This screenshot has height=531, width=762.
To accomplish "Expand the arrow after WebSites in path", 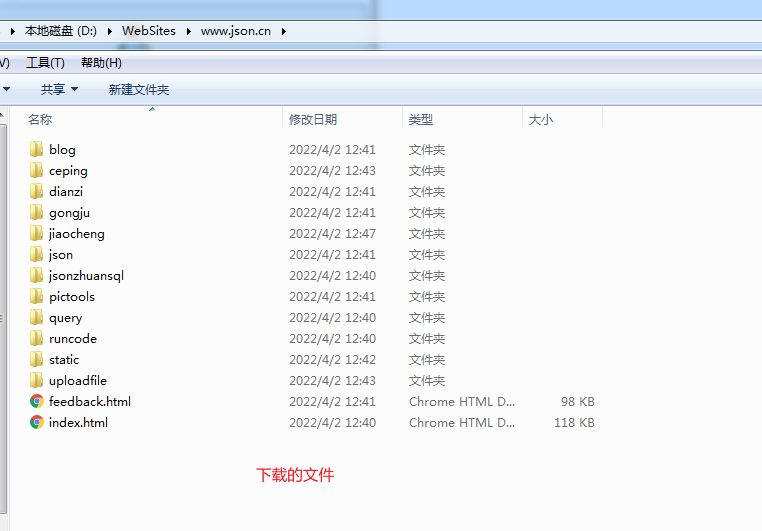I will [188, 31].
